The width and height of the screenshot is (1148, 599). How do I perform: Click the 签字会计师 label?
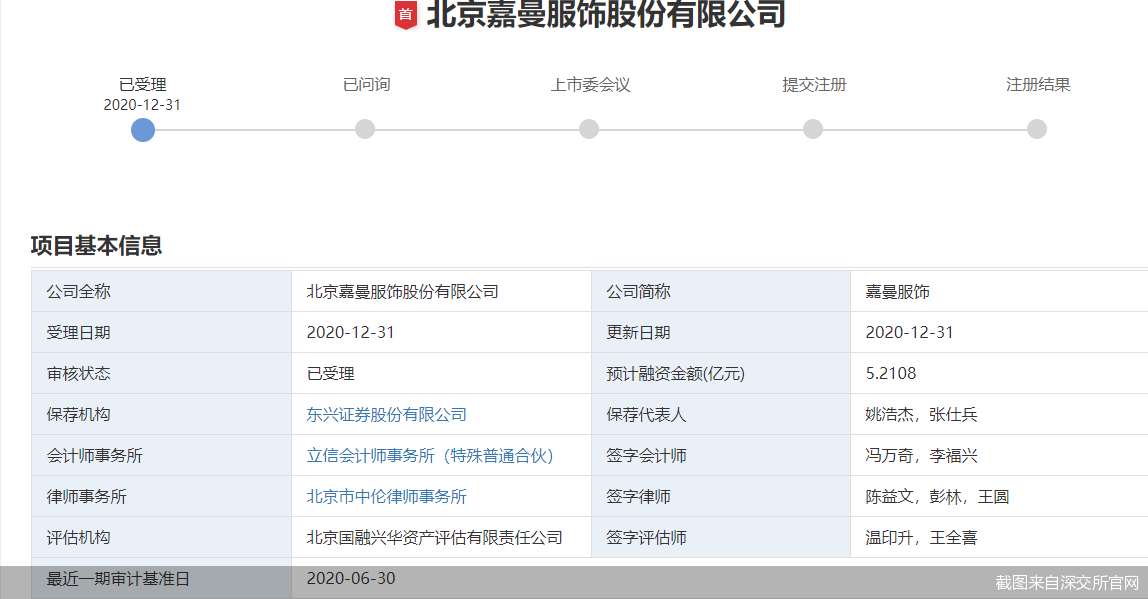(646, 455)
